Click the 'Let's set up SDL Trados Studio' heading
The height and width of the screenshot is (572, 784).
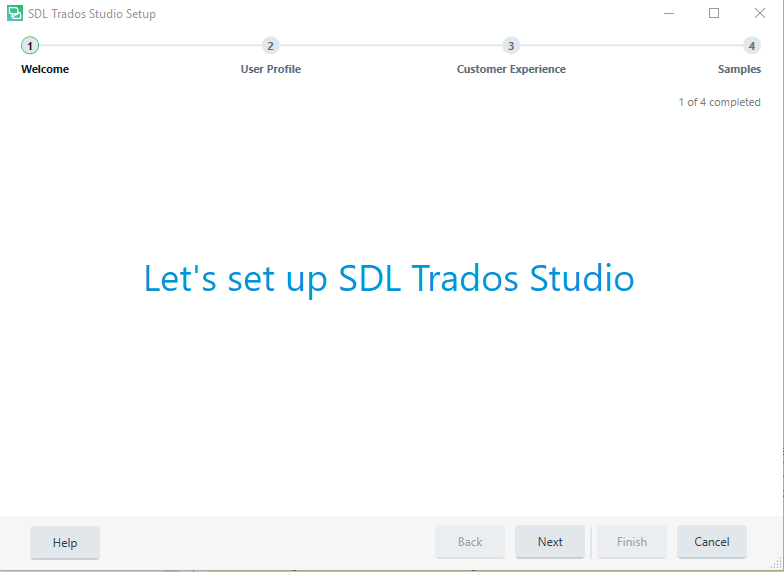point(389,279)
